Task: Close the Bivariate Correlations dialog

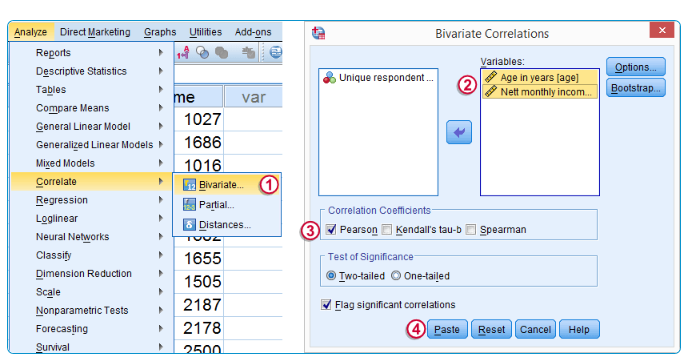Action: pos(662,30)
